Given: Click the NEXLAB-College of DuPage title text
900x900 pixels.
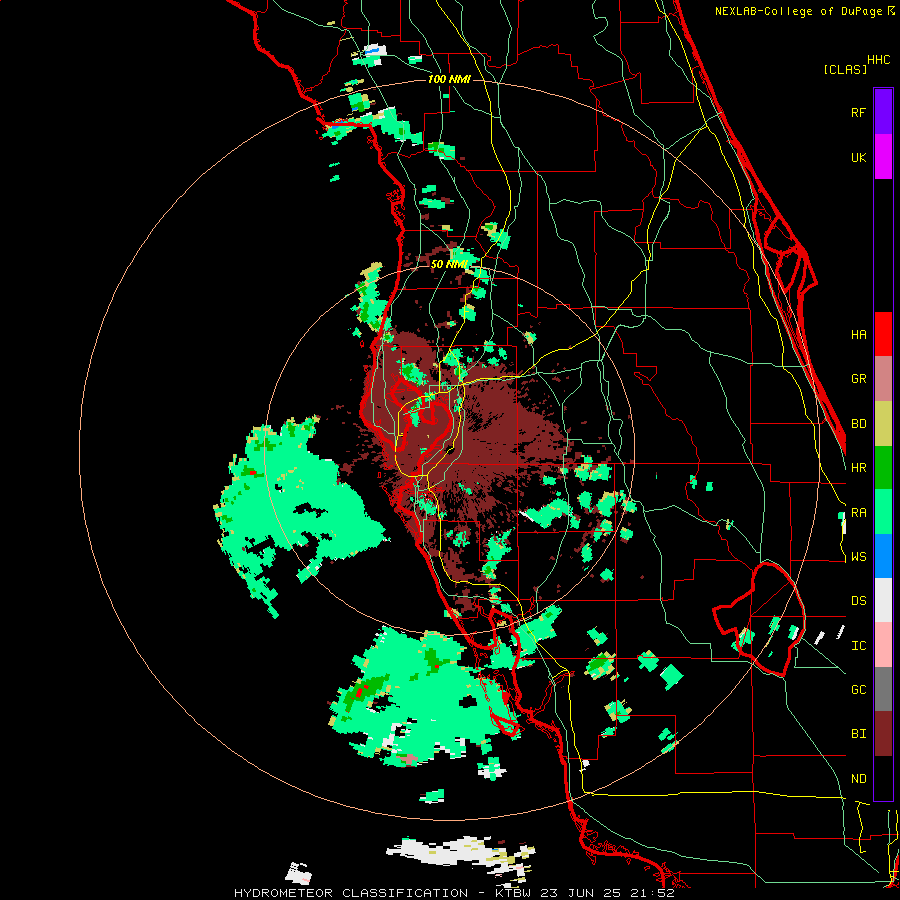Looking at the screenshot, I should coord(799,11).
